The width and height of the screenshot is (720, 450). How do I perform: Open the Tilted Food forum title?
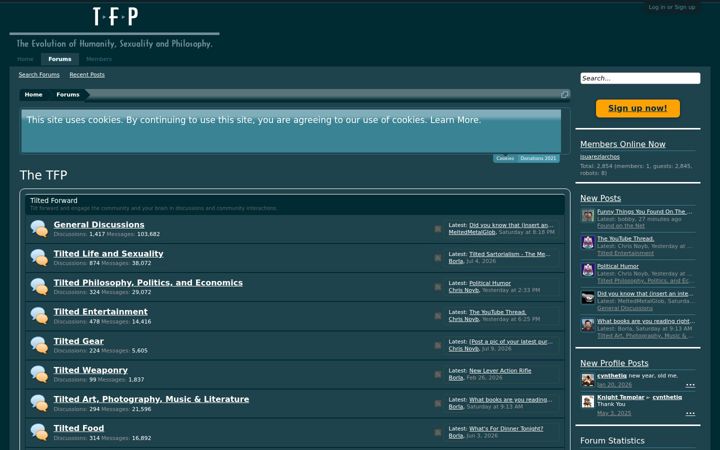[x=79, y=428]
